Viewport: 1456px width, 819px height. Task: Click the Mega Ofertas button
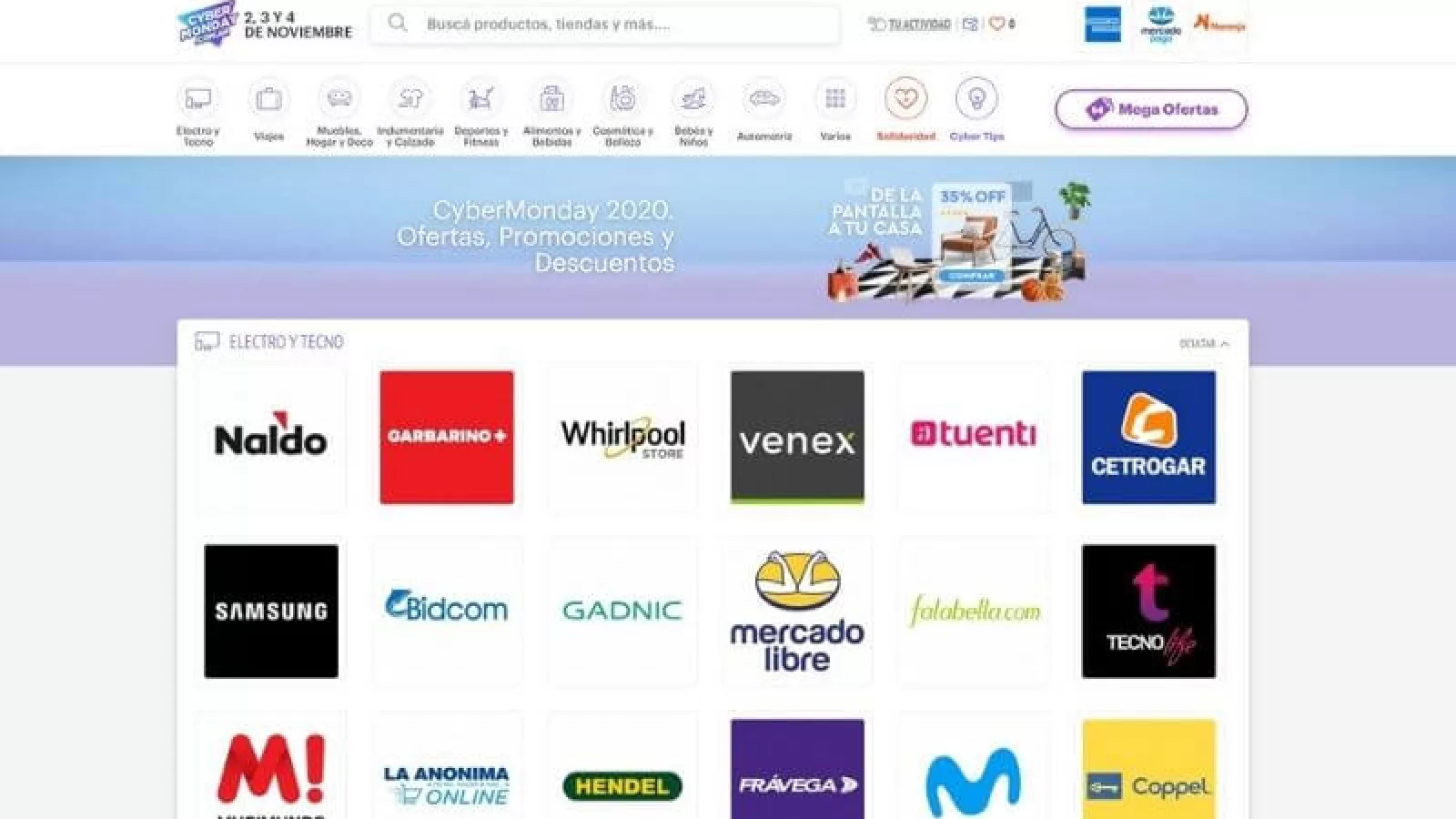[x=1151, y=109]
